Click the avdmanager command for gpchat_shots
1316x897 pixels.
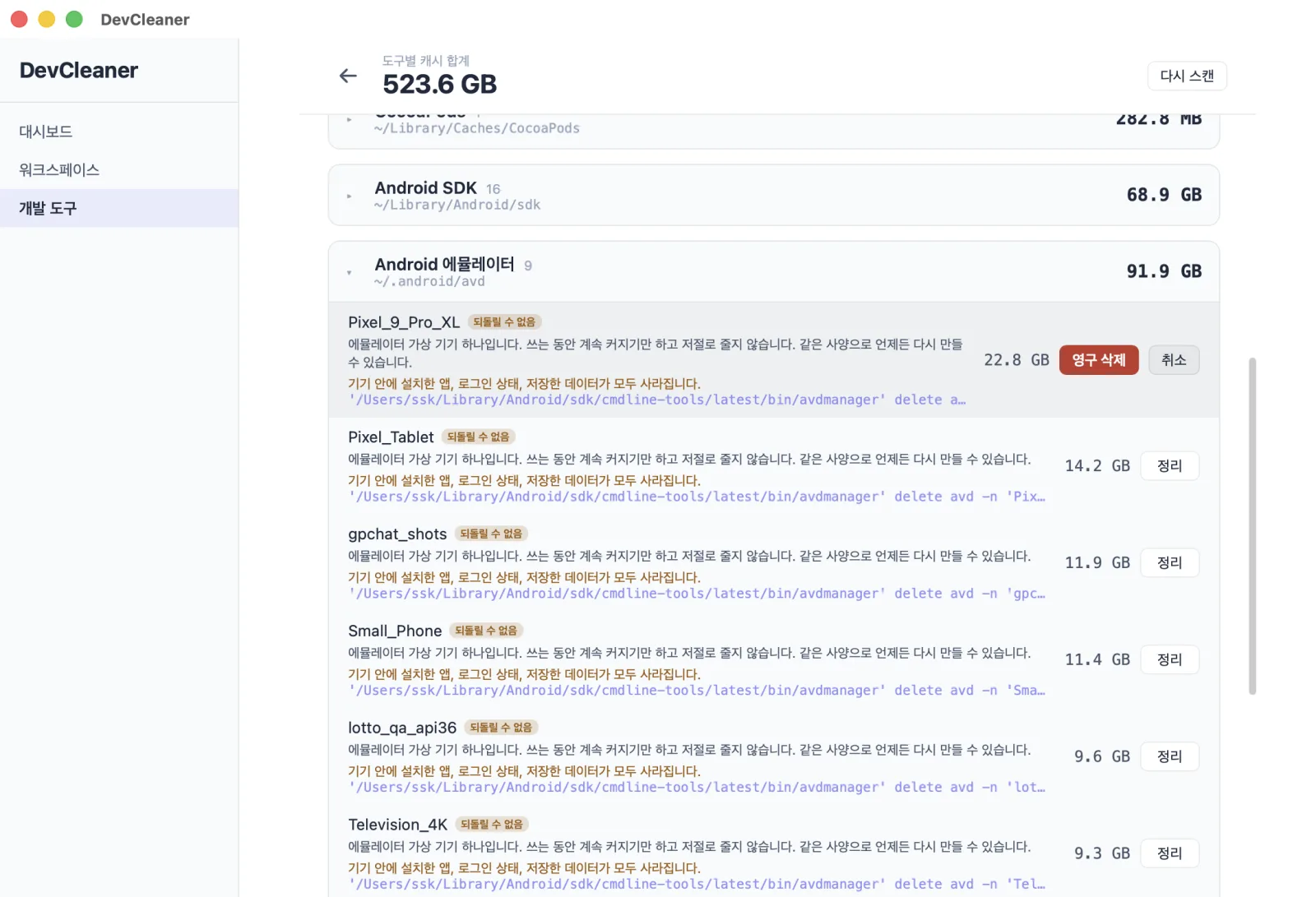697,594
